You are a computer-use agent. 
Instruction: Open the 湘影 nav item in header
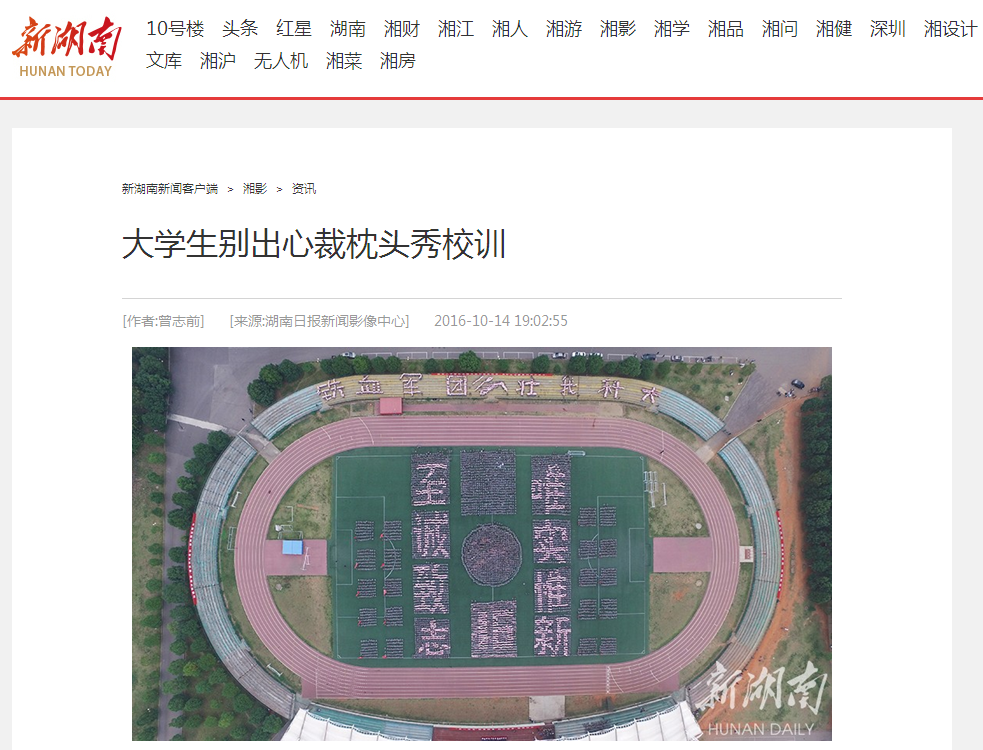[x=618, y=29]
